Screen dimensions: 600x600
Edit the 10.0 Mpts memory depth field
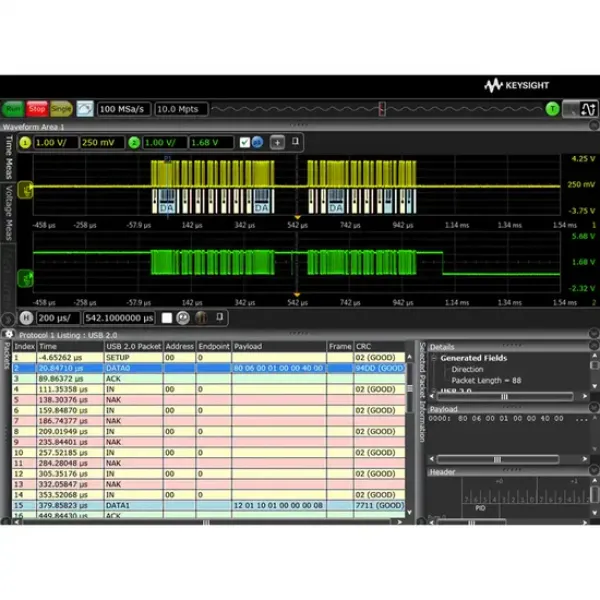[x=181, y=109]
